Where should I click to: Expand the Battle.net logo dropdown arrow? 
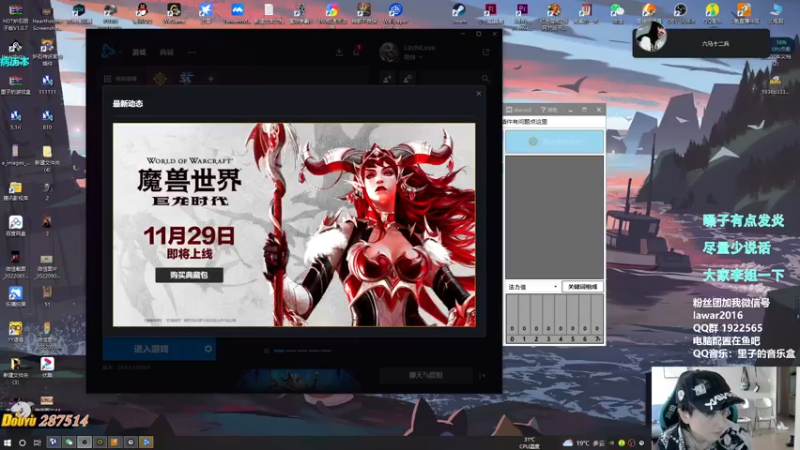(x=120, y=52)
